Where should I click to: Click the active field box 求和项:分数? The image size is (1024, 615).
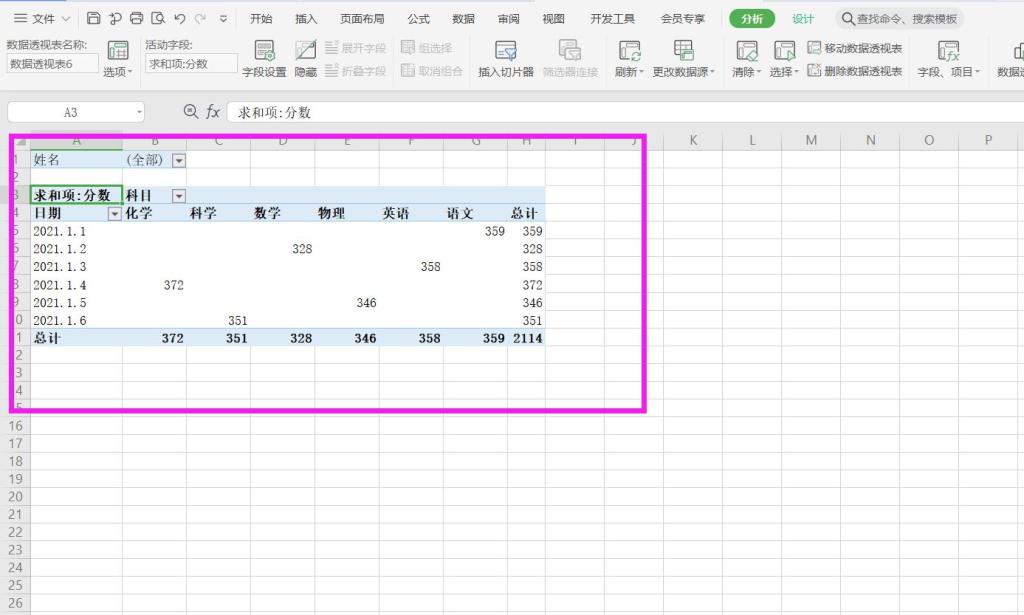[191, 63]
